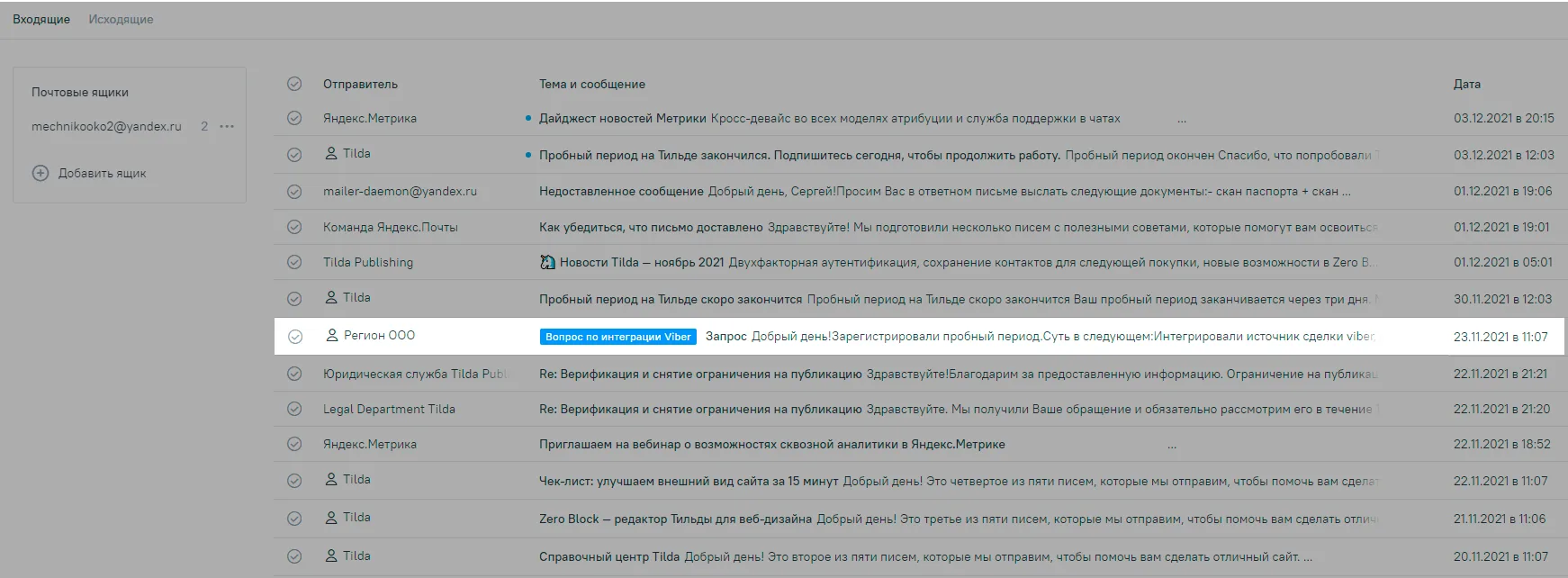This screenshot has width=1568, height=578.
Task: Click the person icon on Tilda 30.11.2021 message
Action: (331, 297)
